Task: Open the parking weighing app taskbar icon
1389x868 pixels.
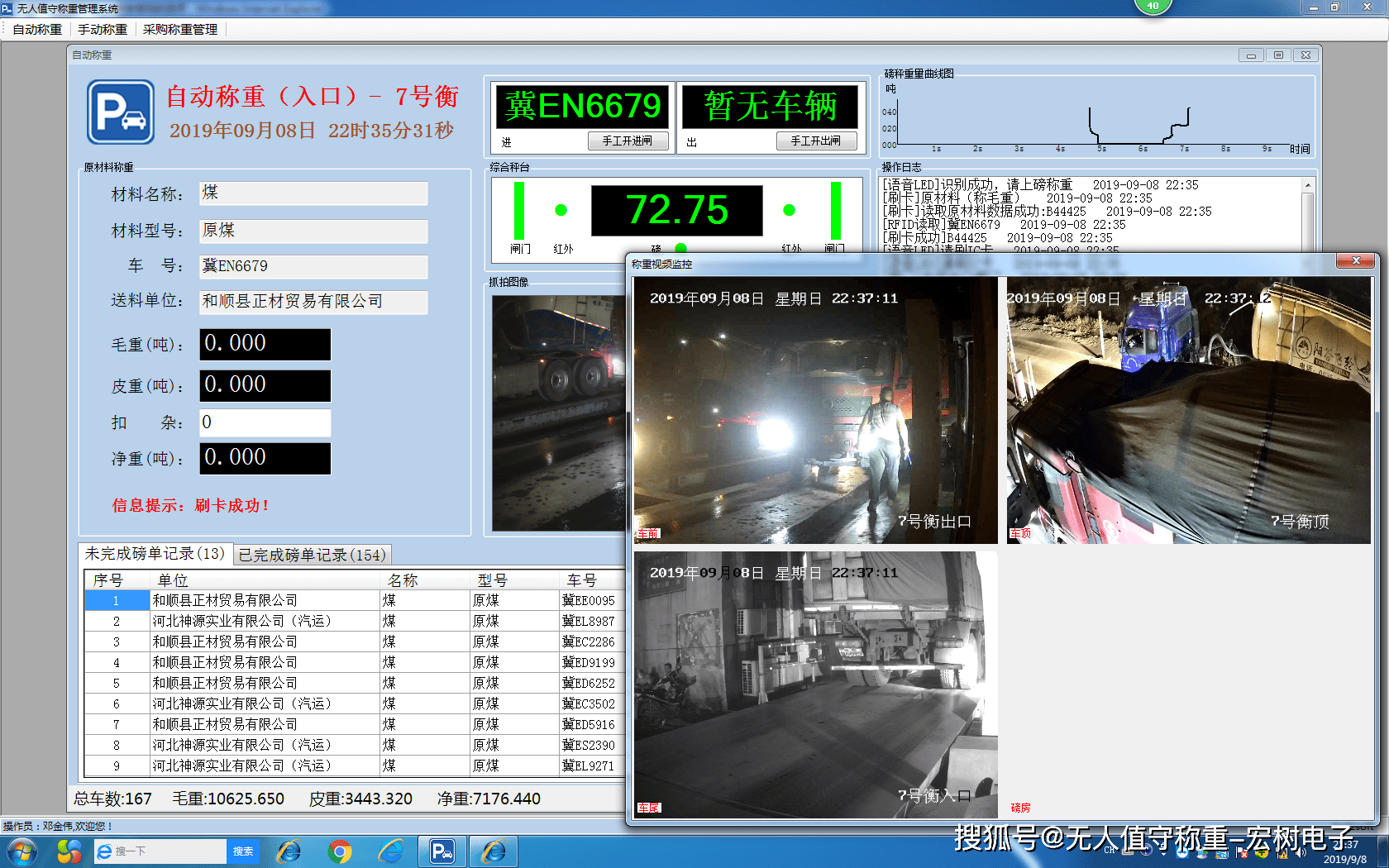Action: (442, 851)
